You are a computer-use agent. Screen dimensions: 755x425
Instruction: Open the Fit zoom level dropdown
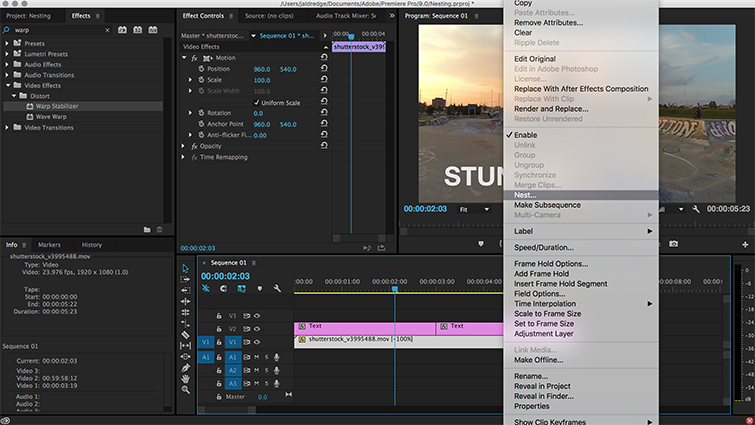coord(474,209)
